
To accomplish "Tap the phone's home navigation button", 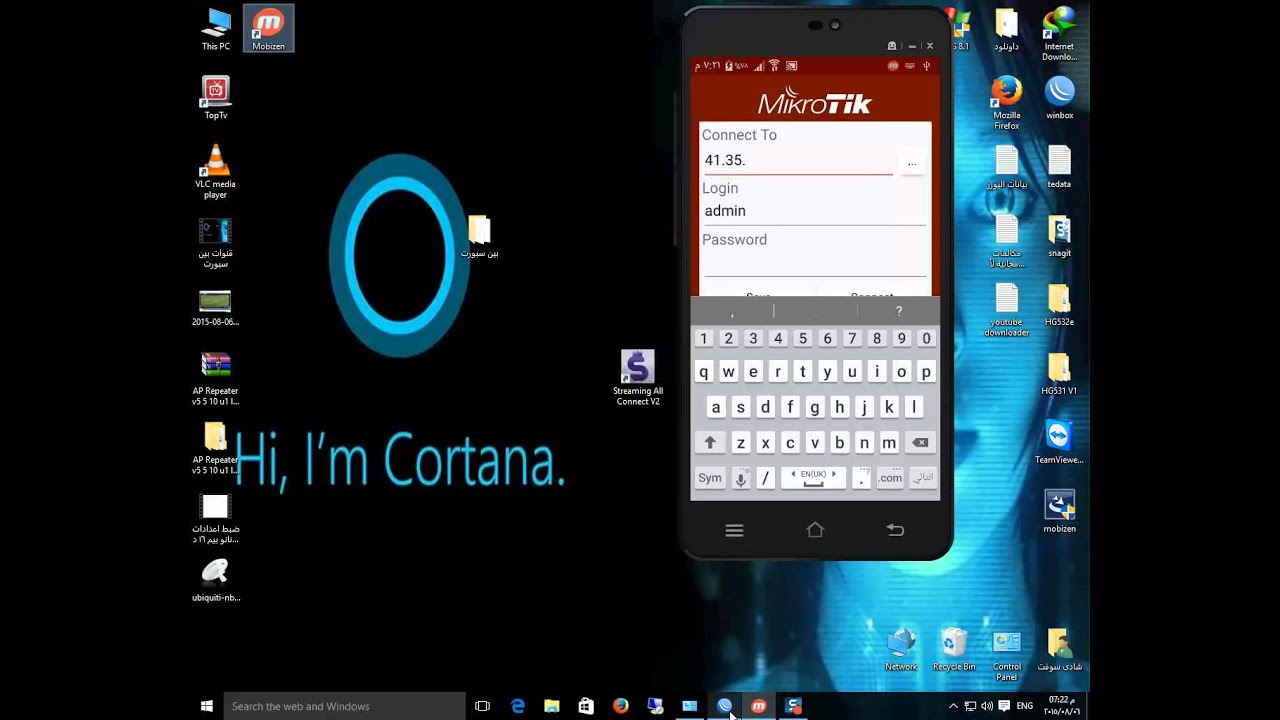I will click(815, 530).
